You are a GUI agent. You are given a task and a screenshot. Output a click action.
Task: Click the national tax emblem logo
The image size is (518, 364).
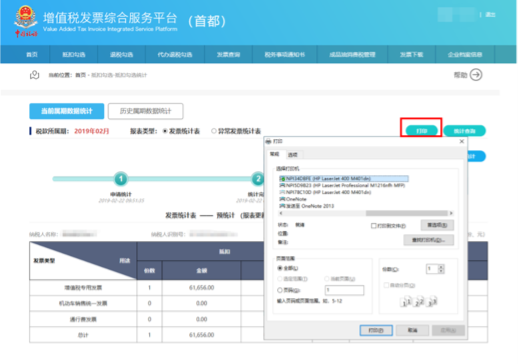click(26, 21)
